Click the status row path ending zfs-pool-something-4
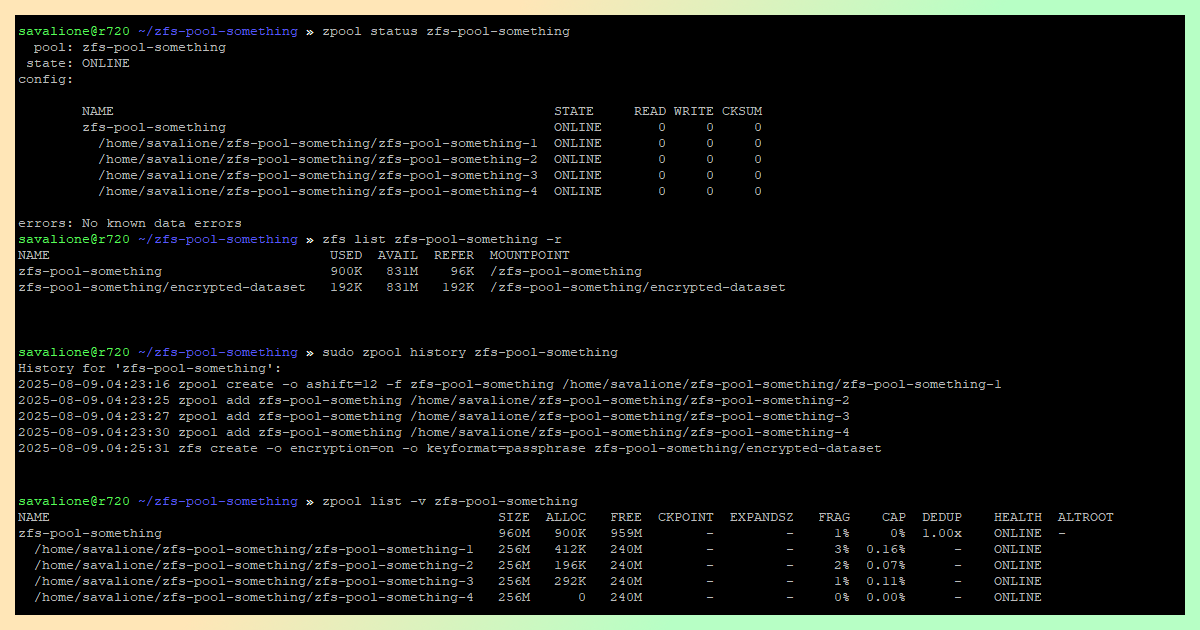This screenshot has width=1200, height=630. [x=318, y=191]
